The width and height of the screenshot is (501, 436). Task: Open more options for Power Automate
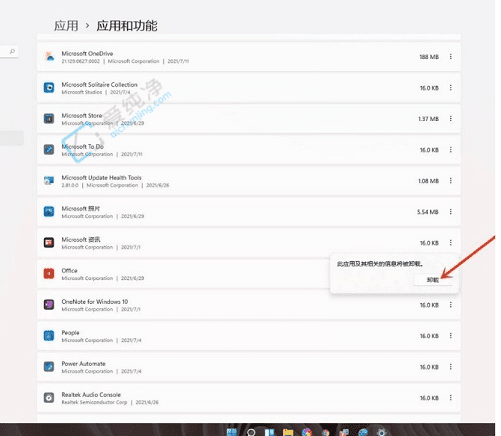click(x=451, y=367)
